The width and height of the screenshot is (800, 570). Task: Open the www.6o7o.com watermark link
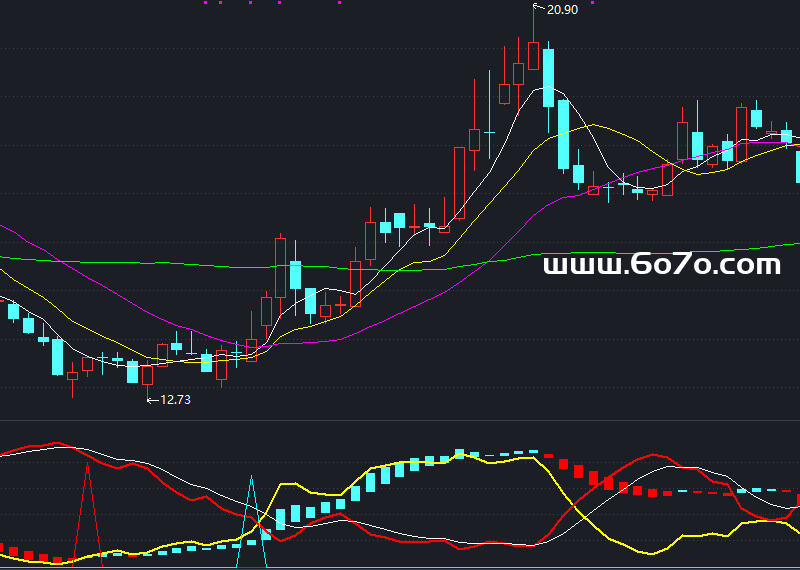[662, 265]
